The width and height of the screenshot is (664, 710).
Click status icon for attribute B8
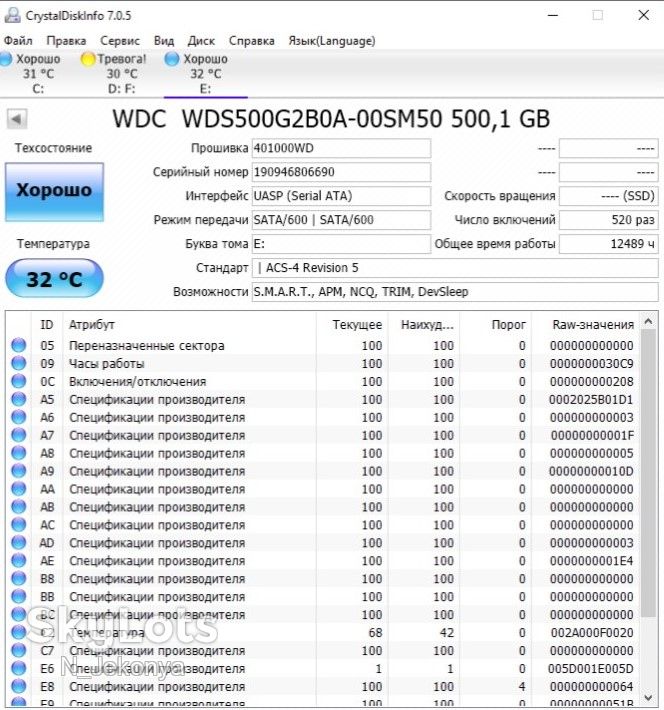[x=19, y=578]
